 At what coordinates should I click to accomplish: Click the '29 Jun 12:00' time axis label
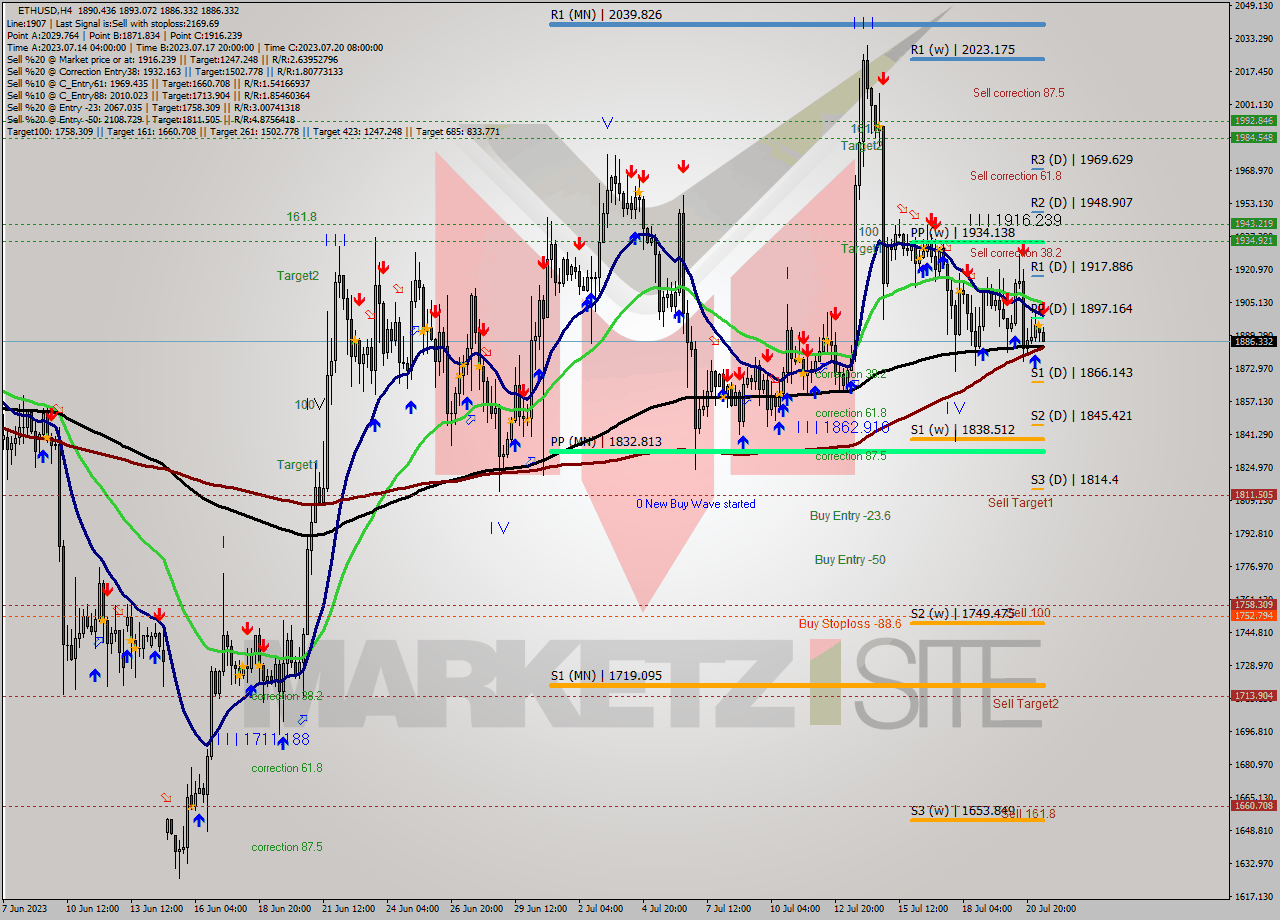(539, 909)
